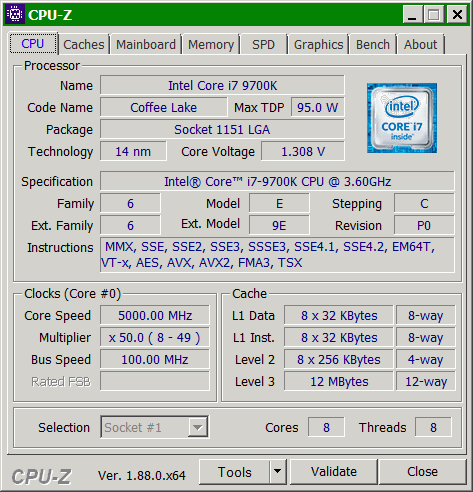Switch to the Bench tab
The width and height of the screenshot is (473, 492).
[x=373, y=44]
